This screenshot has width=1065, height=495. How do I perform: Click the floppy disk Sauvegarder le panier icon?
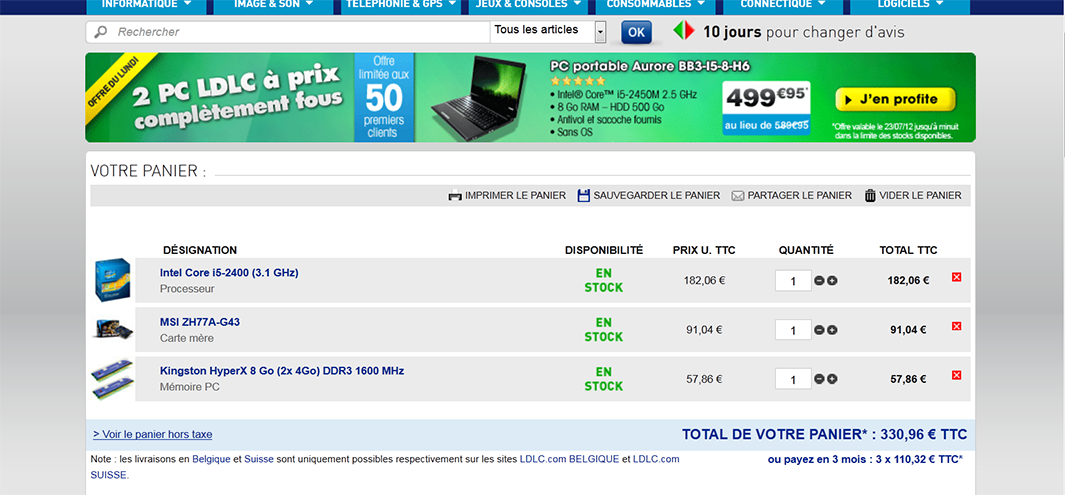point(583,196)
